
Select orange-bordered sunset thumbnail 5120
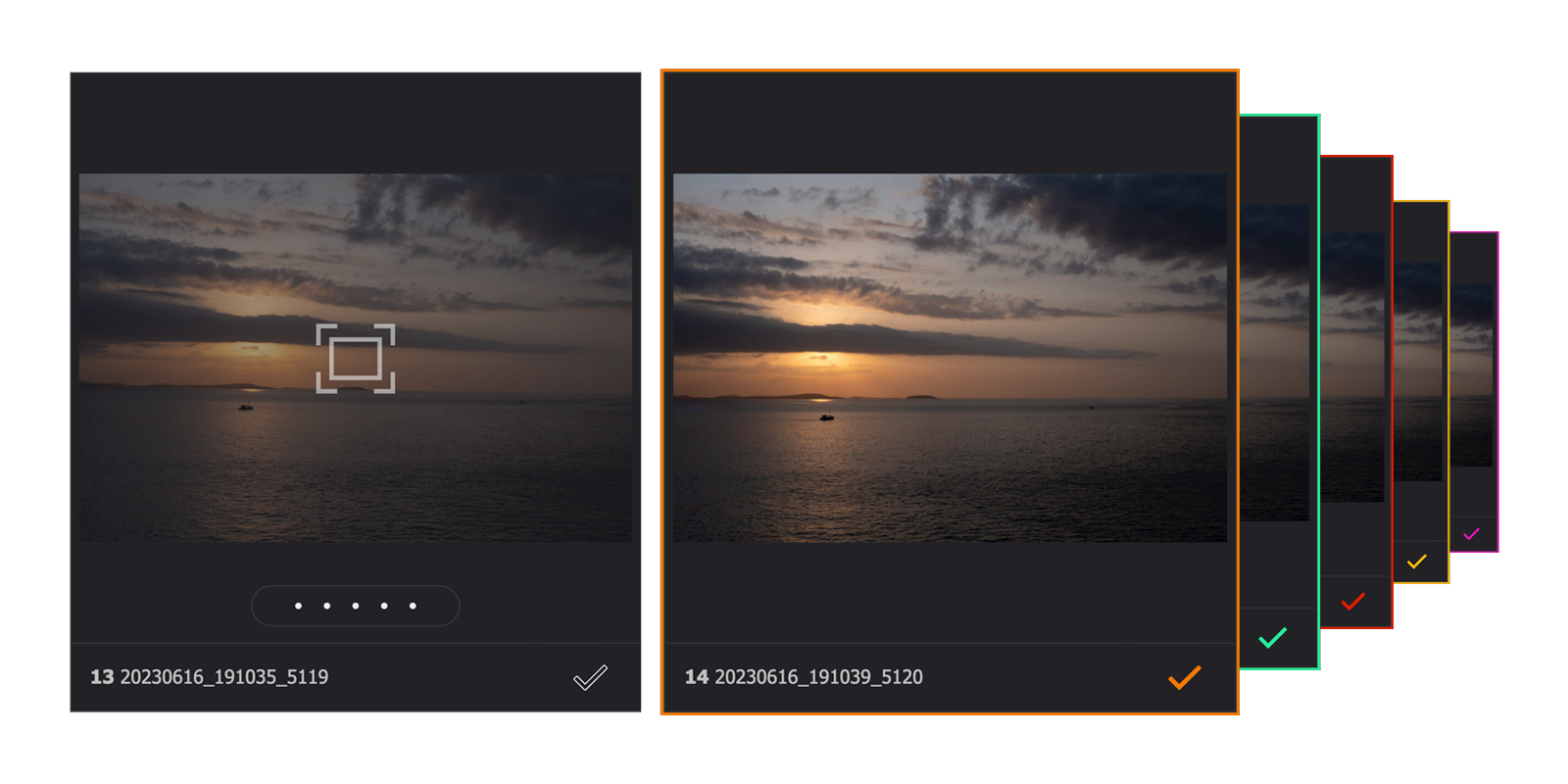click(x=950, y=358)
